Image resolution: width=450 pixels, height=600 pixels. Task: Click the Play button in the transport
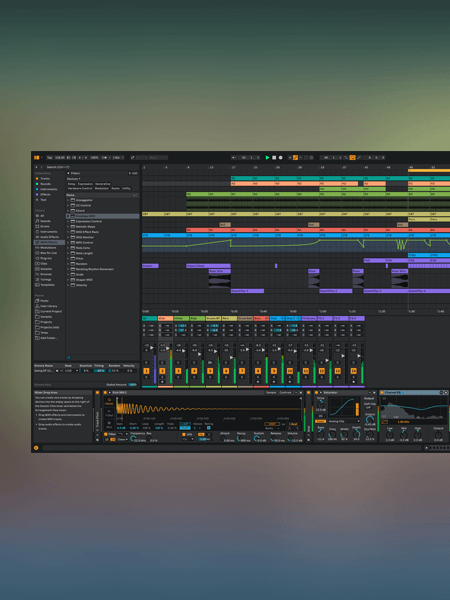point(267,157)
